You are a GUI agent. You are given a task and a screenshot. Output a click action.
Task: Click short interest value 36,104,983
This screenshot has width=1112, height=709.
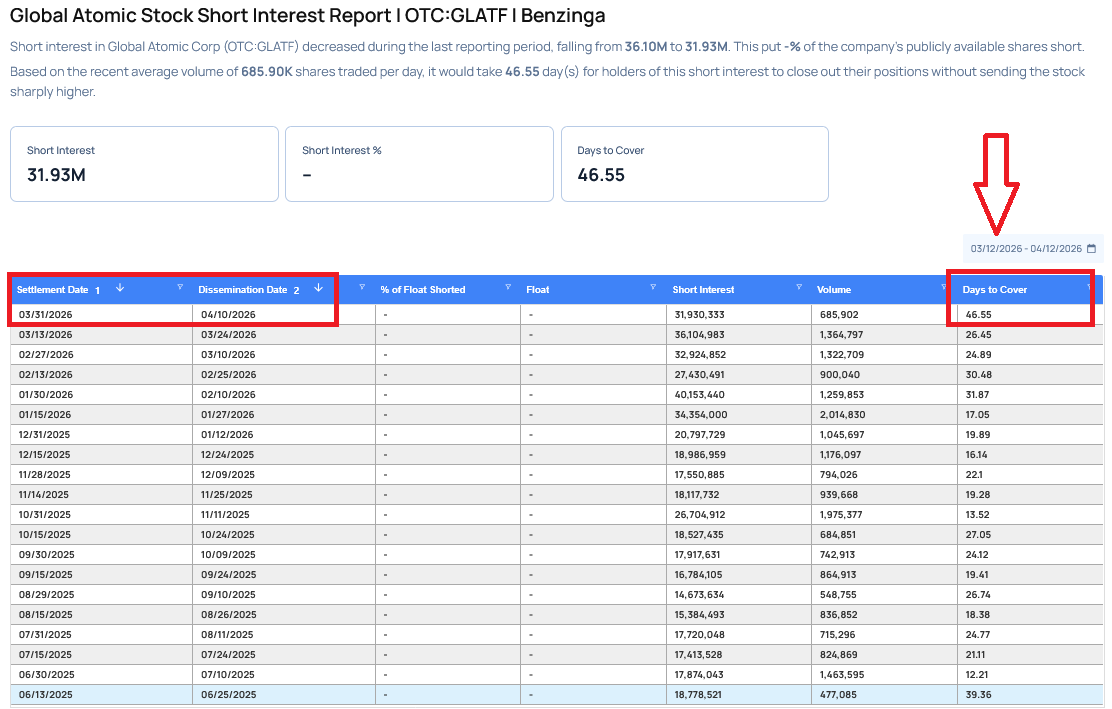pyautogui.click(x=700, y=335)
